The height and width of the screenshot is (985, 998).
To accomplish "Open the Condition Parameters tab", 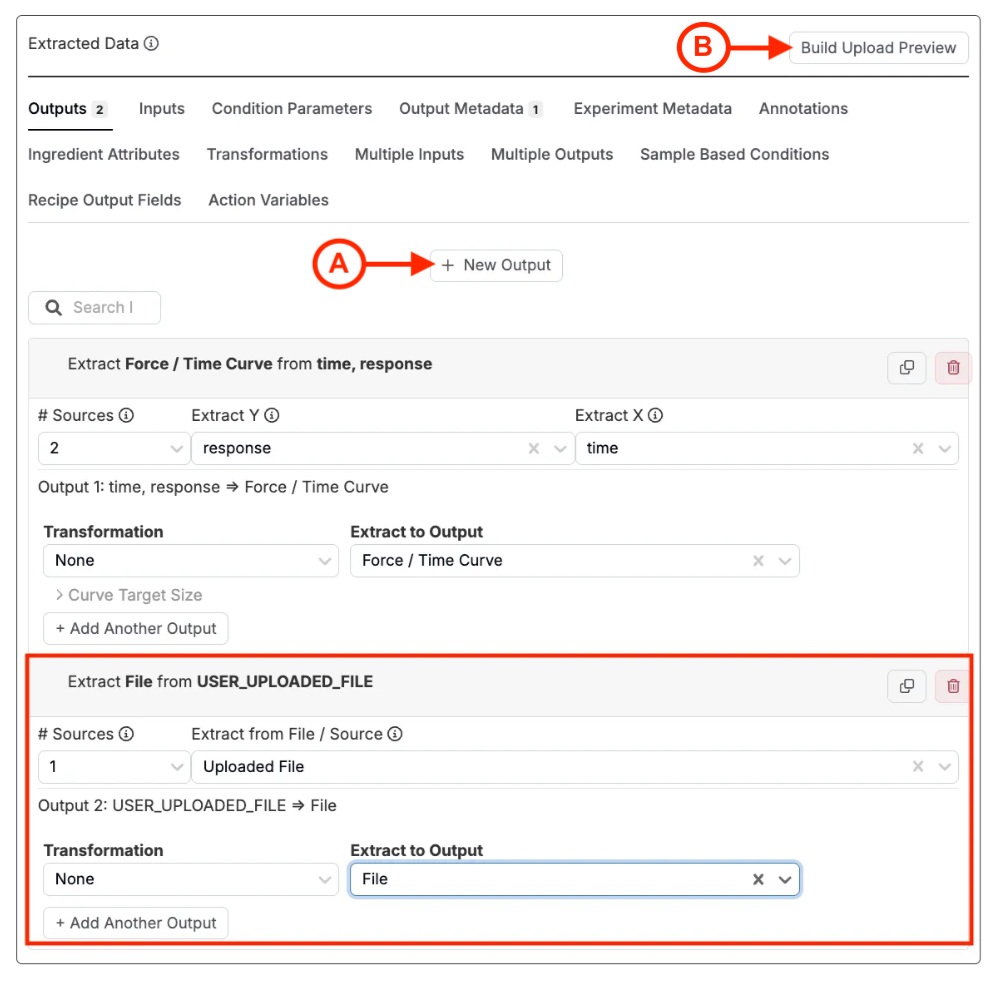I will pyautogui.click(x=291, y=109).
